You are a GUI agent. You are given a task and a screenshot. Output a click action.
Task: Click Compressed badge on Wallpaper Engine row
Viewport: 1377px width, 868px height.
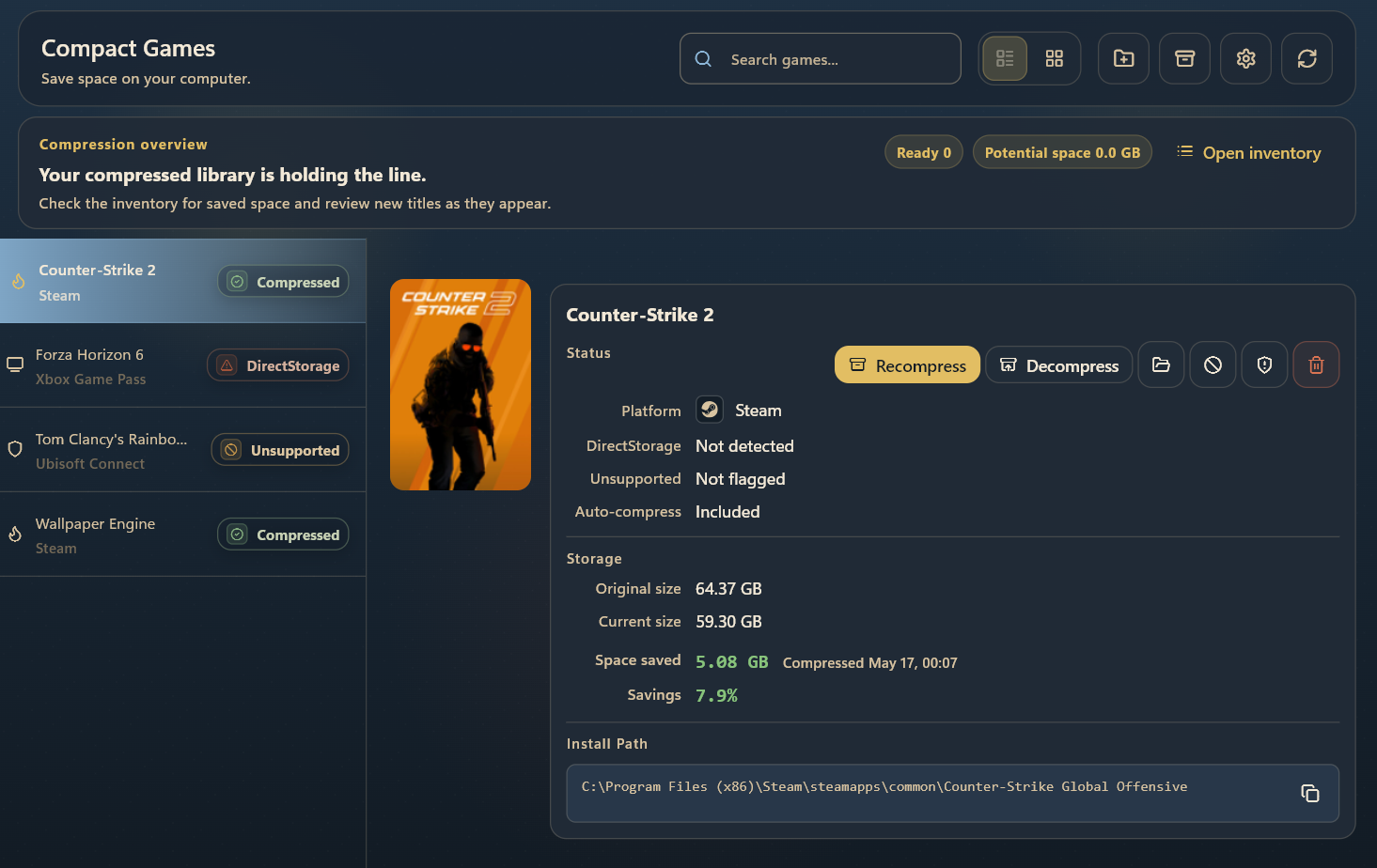284,535
